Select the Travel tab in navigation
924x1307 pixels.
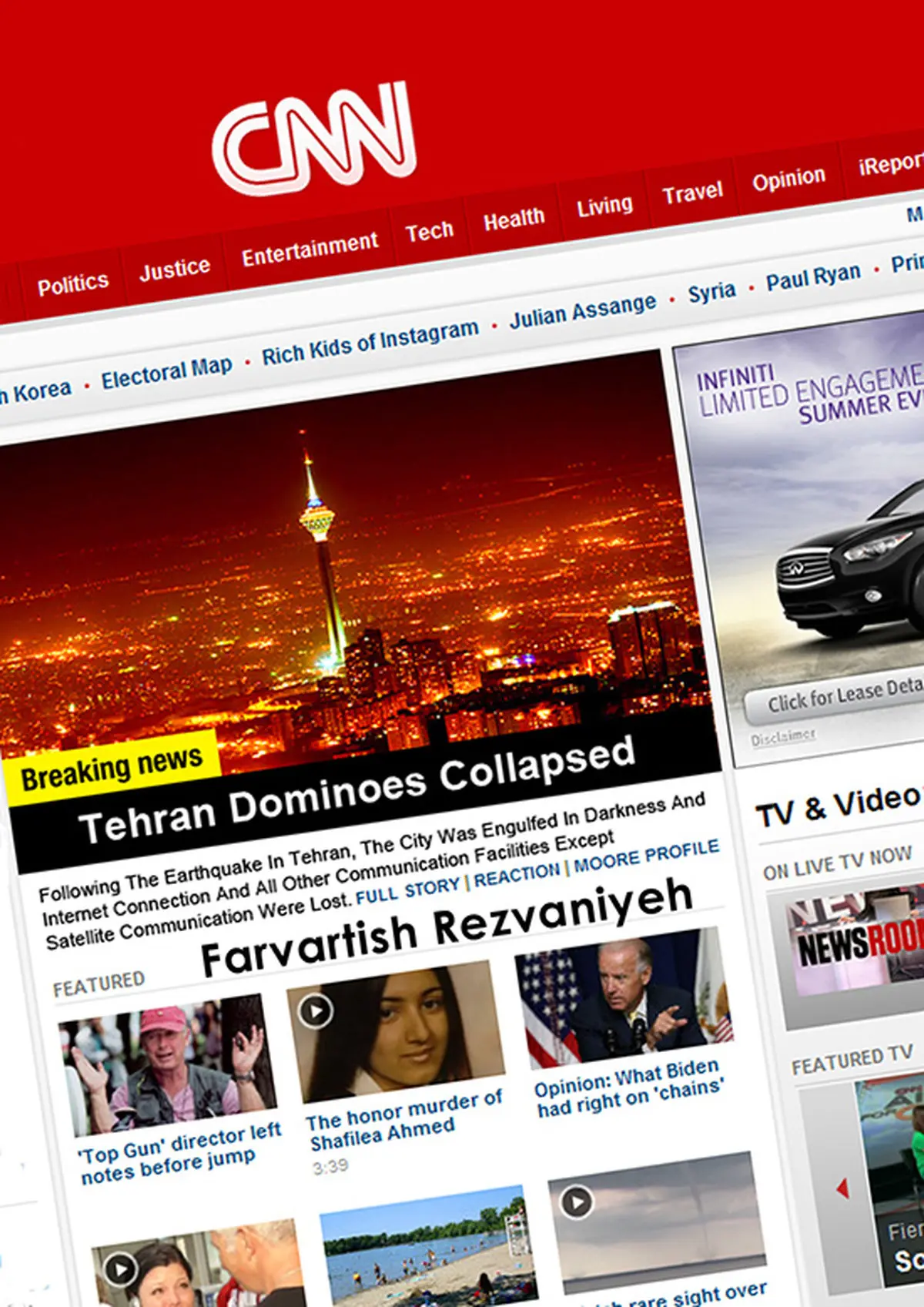click(x=692, y=193)
